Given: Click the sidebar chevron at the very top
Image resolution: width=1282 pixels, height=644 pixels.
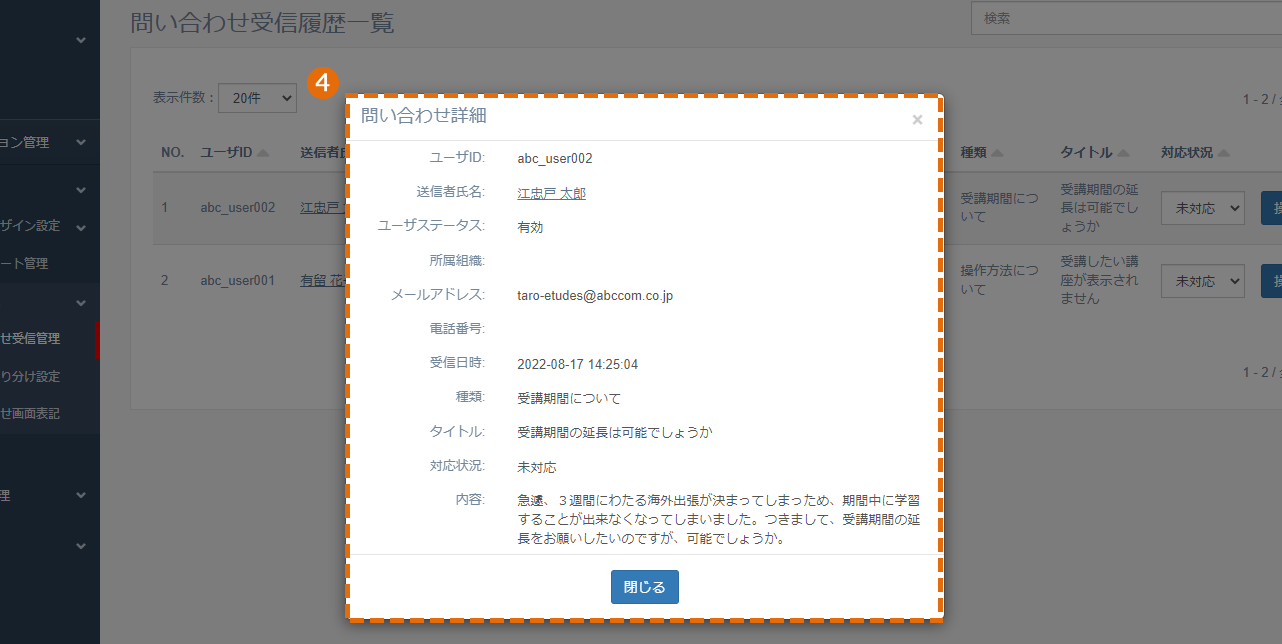Looking at the screenshot, I should 81,40.
